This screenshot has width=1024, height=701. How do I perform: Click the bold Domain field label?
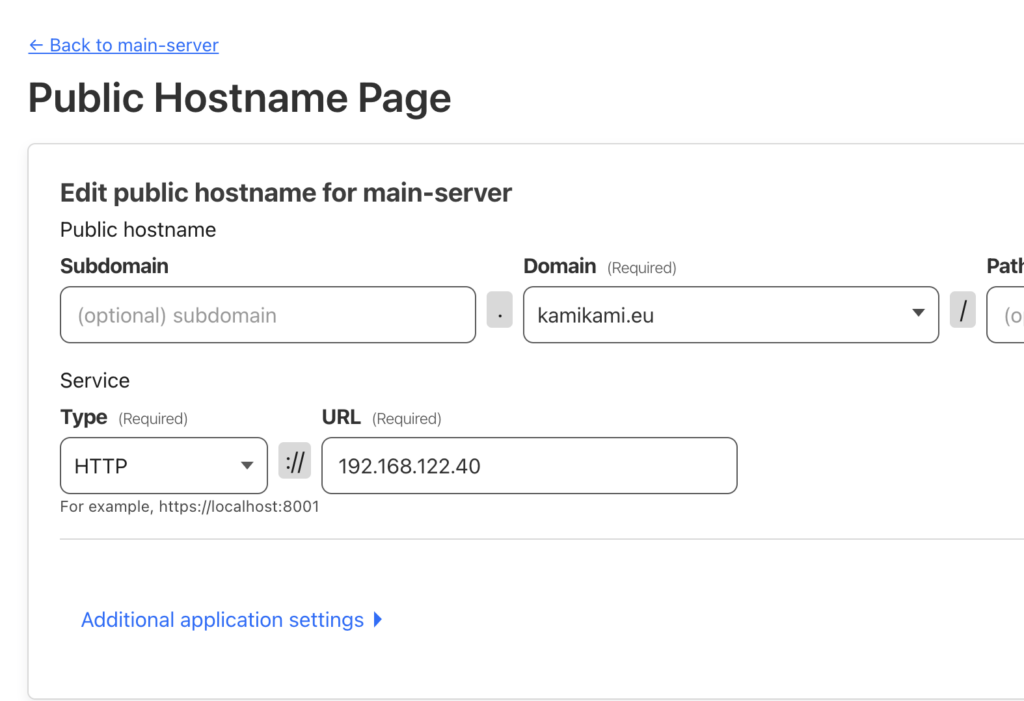click(x=560, y=267)
